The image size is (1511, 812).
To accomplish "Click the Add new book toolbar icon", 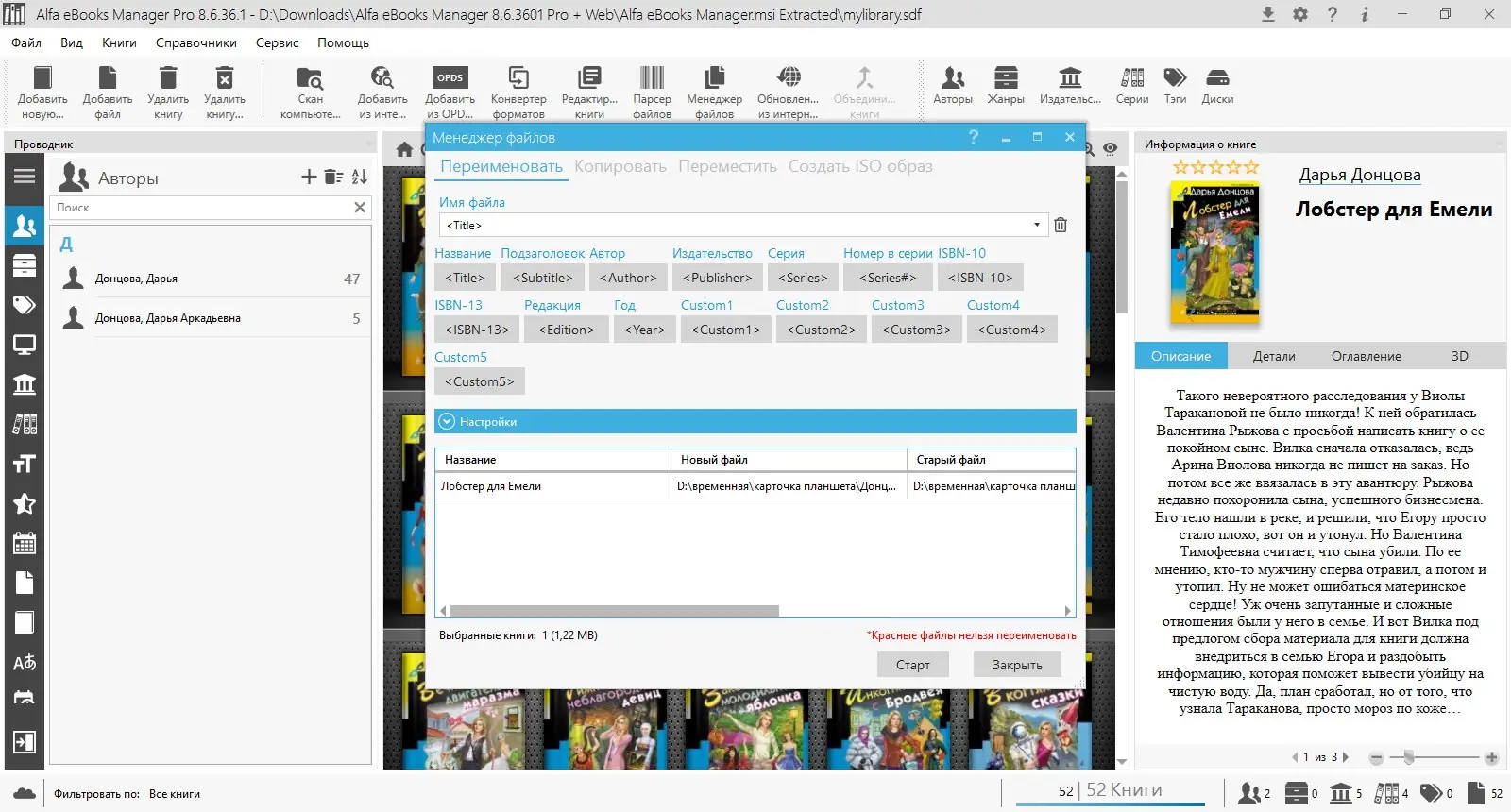I will click(x=42, y=77).
